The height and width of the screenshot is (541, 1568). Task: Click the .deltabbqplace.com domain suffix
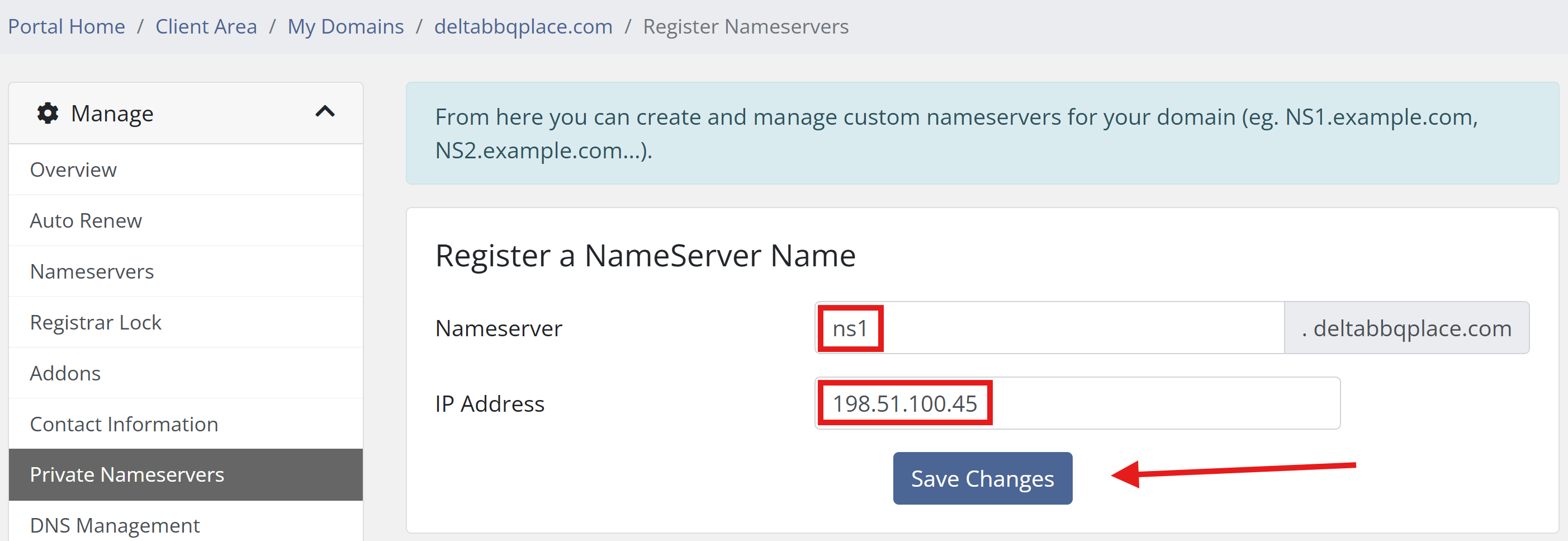[1406, 328]
